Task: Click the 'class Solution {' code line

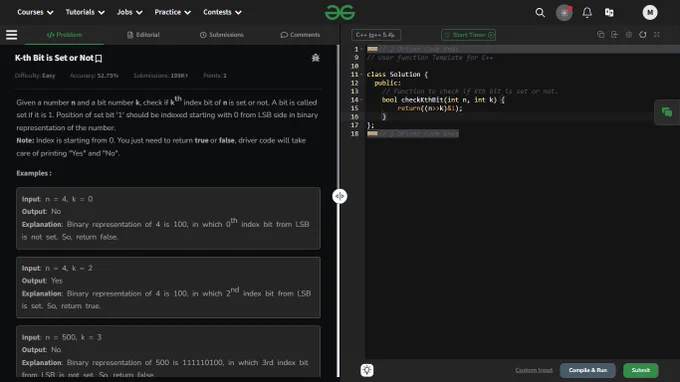Action: [397, 75]
